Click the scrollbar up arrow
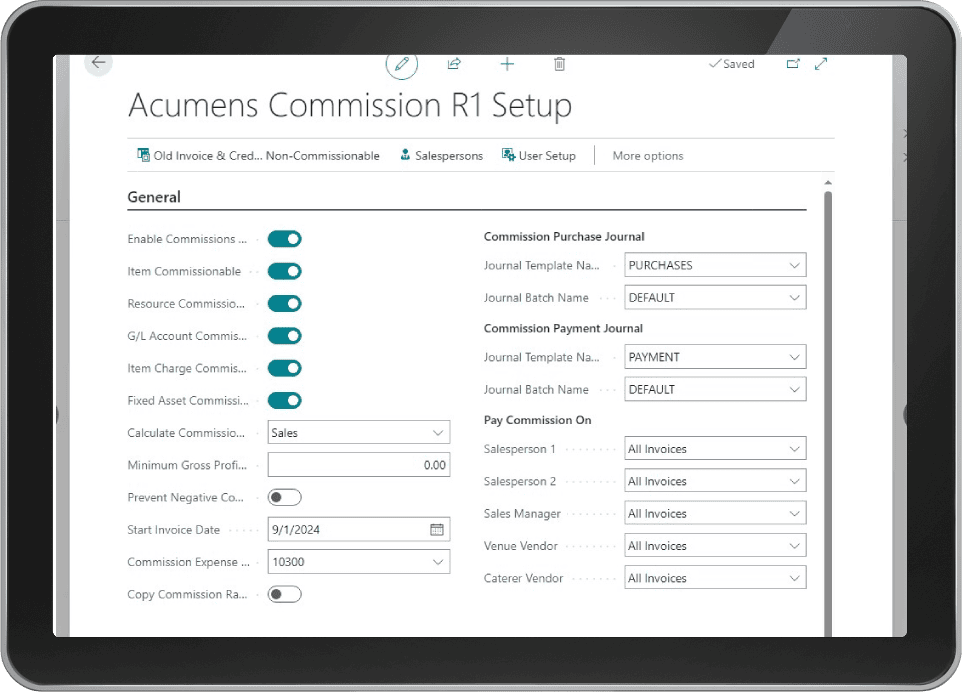This screenshot has width=963, height=692. [x=828, y=182]
